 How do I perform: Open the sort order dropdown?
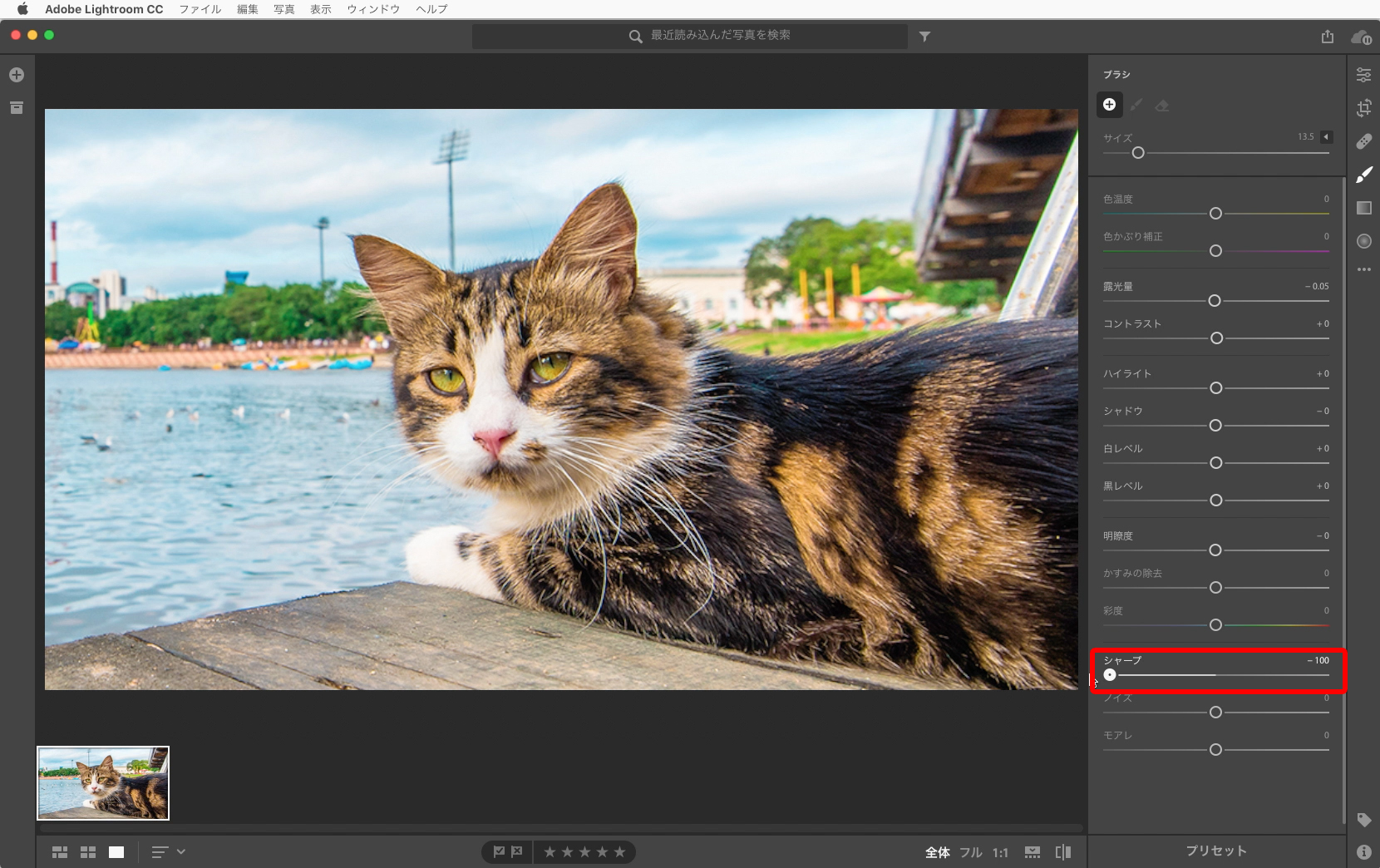point(168,852)
